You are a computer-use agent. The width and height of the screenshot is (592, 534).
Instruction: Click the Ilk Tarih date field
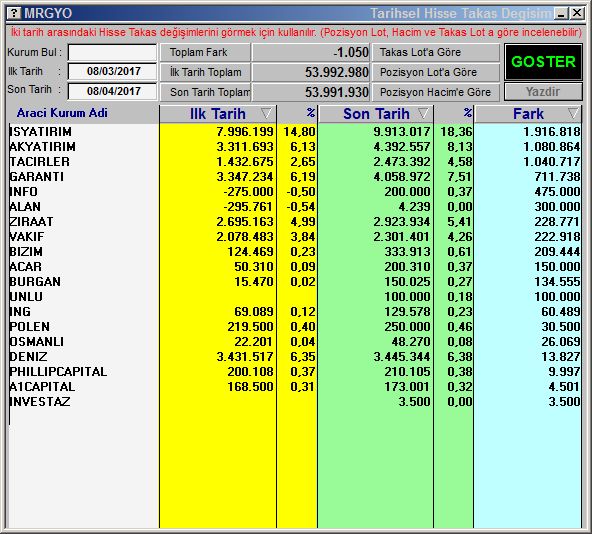pyautogui.click(x=112, y=71)
